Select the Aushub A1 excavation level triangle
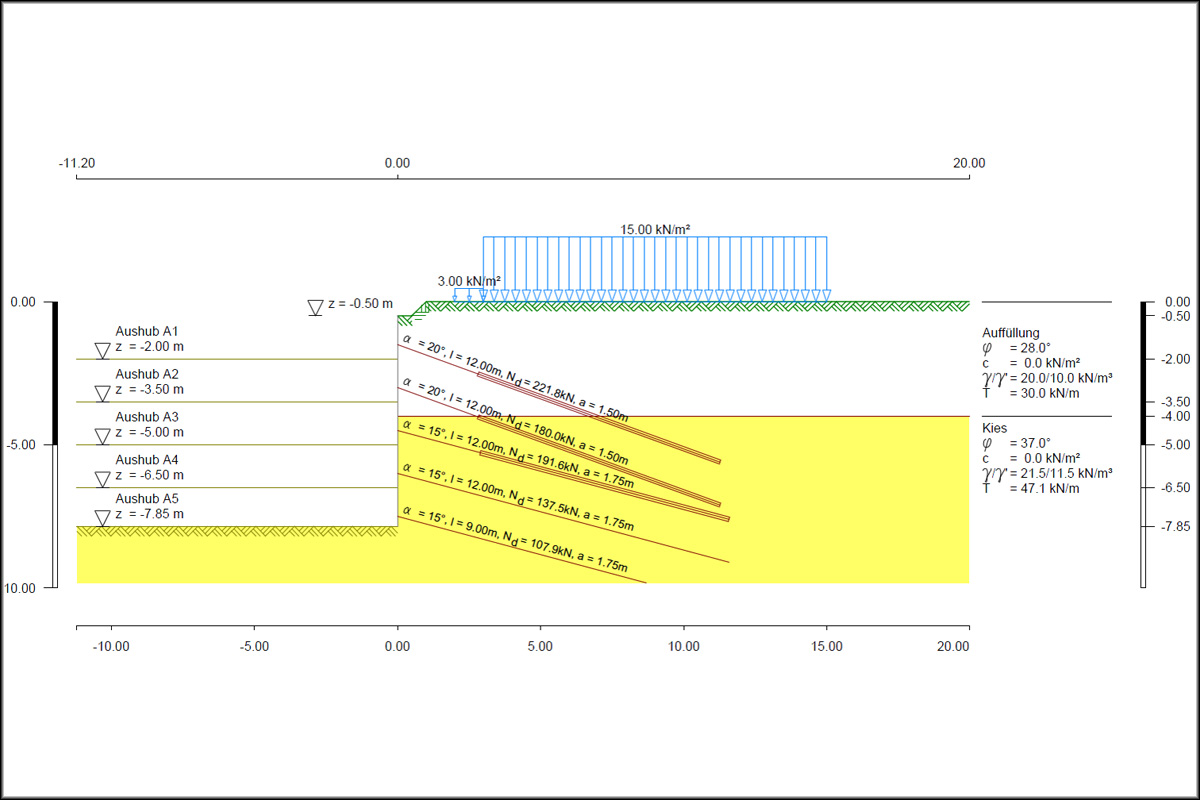Image resolution: width=1200 pixels, height=800 pixels. [102, 350]
